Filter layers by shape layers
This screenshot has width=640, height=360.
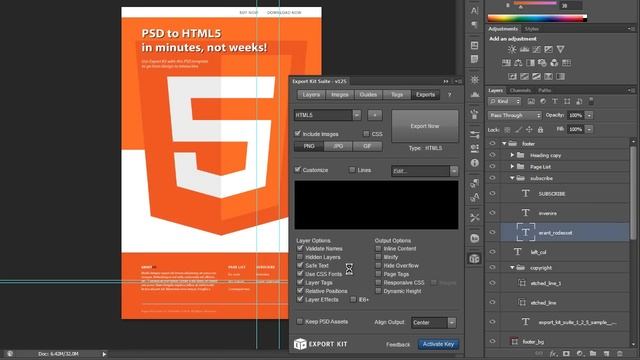[x=567, y=101]
